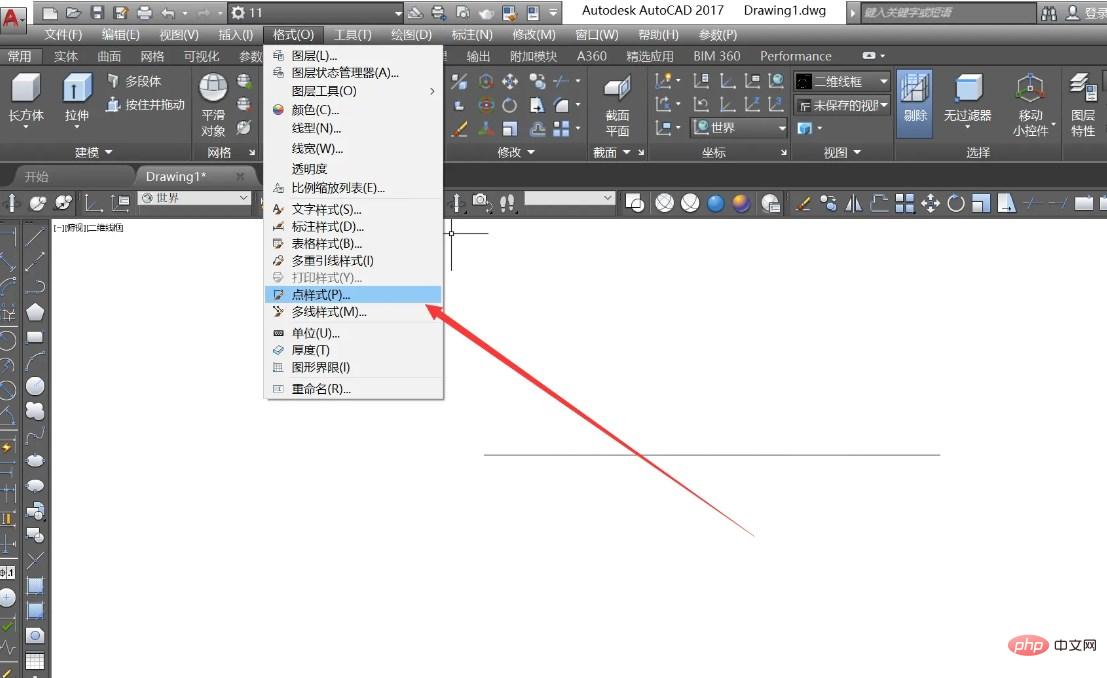Screen dimensions: 1107x678
Task: Open 图层特性 layer properties
Action: (x=1082, y=104)
